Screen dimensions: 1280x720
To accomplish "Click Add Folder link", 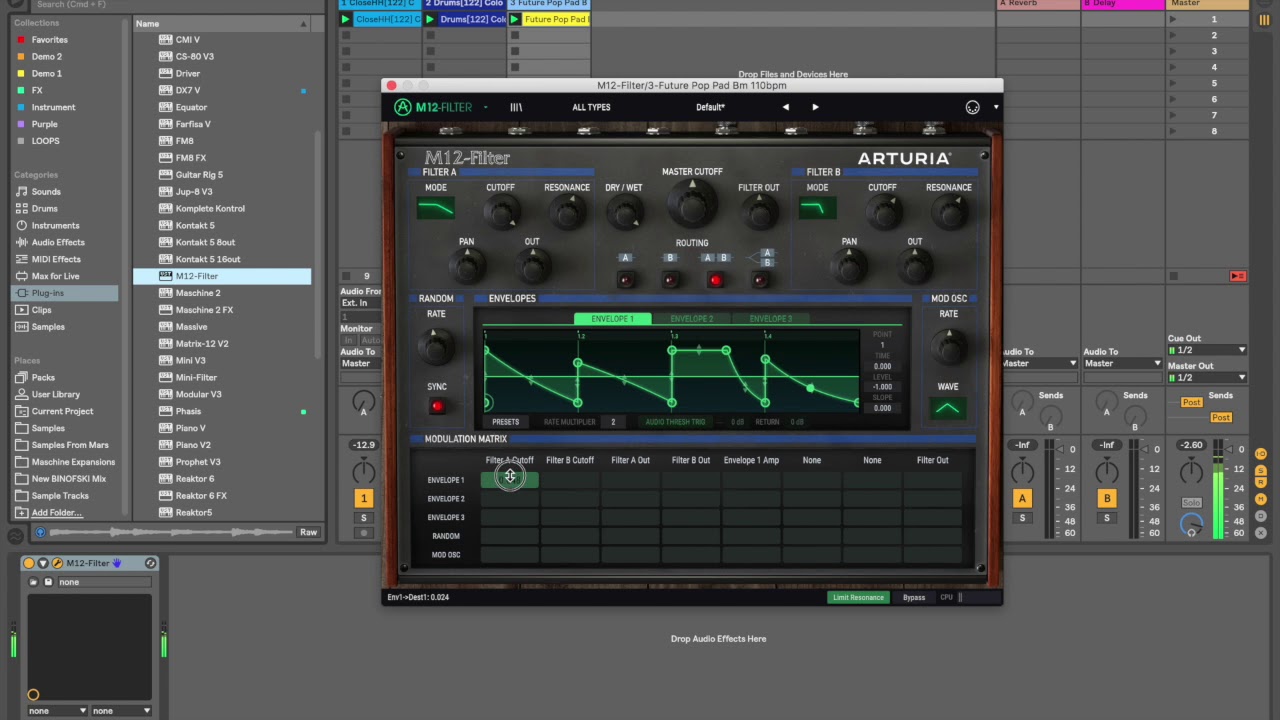I will point(57,512).
